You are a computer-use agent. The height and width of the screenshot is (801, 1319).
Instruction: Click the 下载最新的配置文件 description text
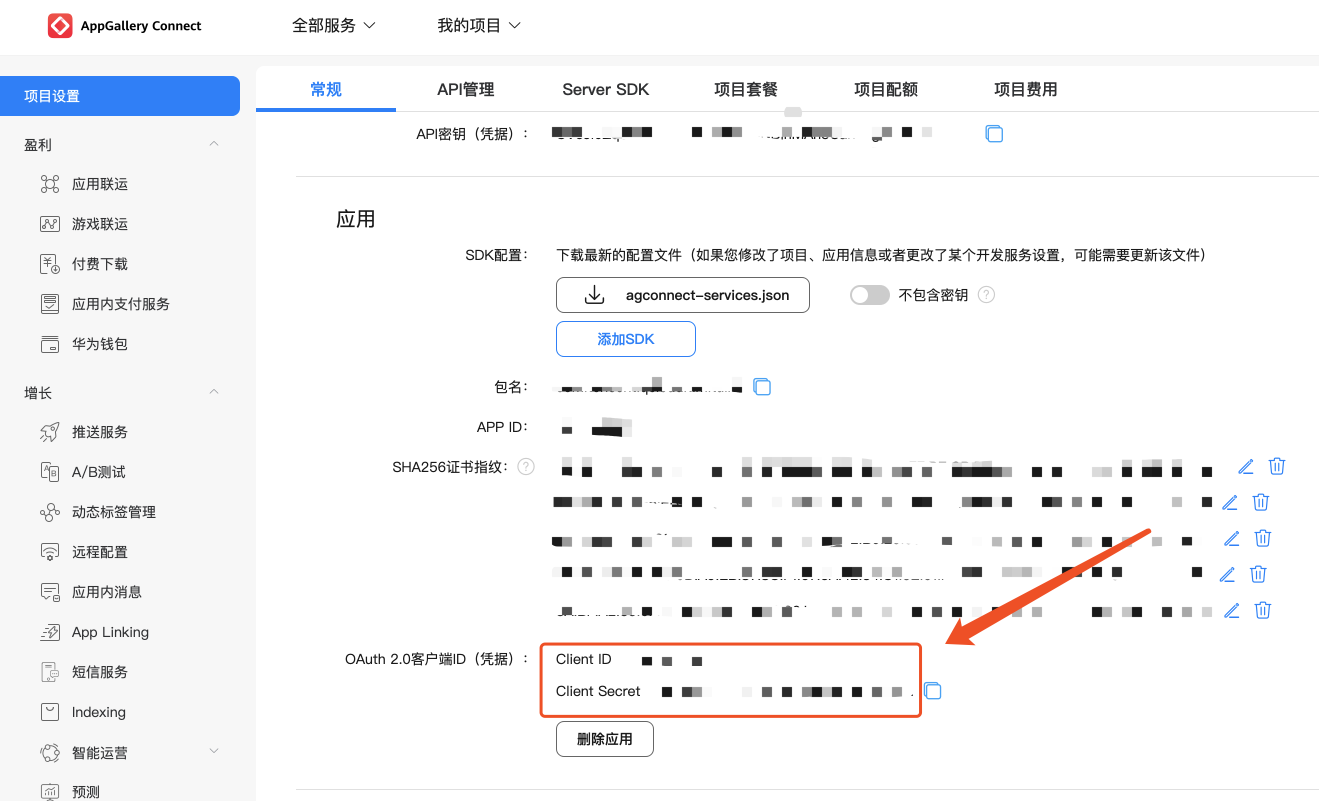click(881, 255)
